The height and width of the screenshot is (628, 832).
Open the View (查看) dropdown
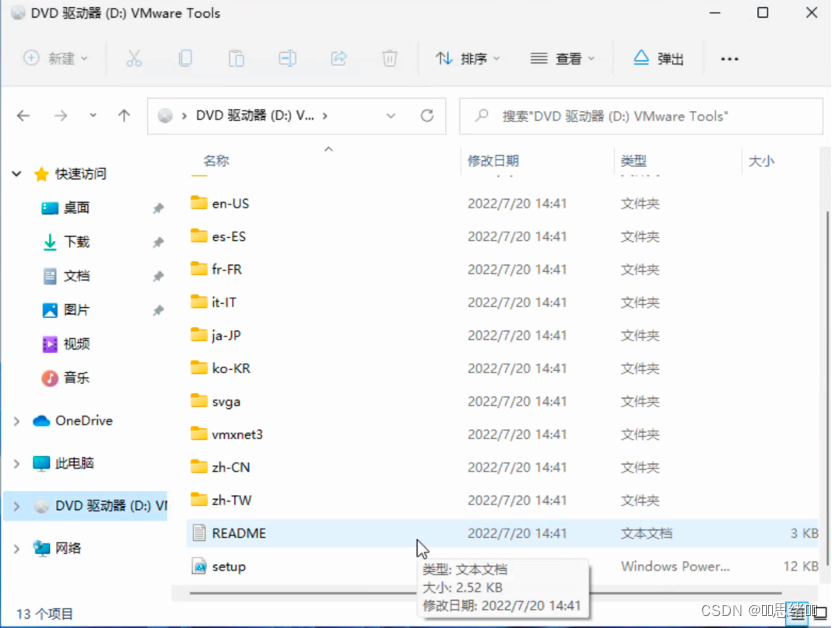point(562,58)
